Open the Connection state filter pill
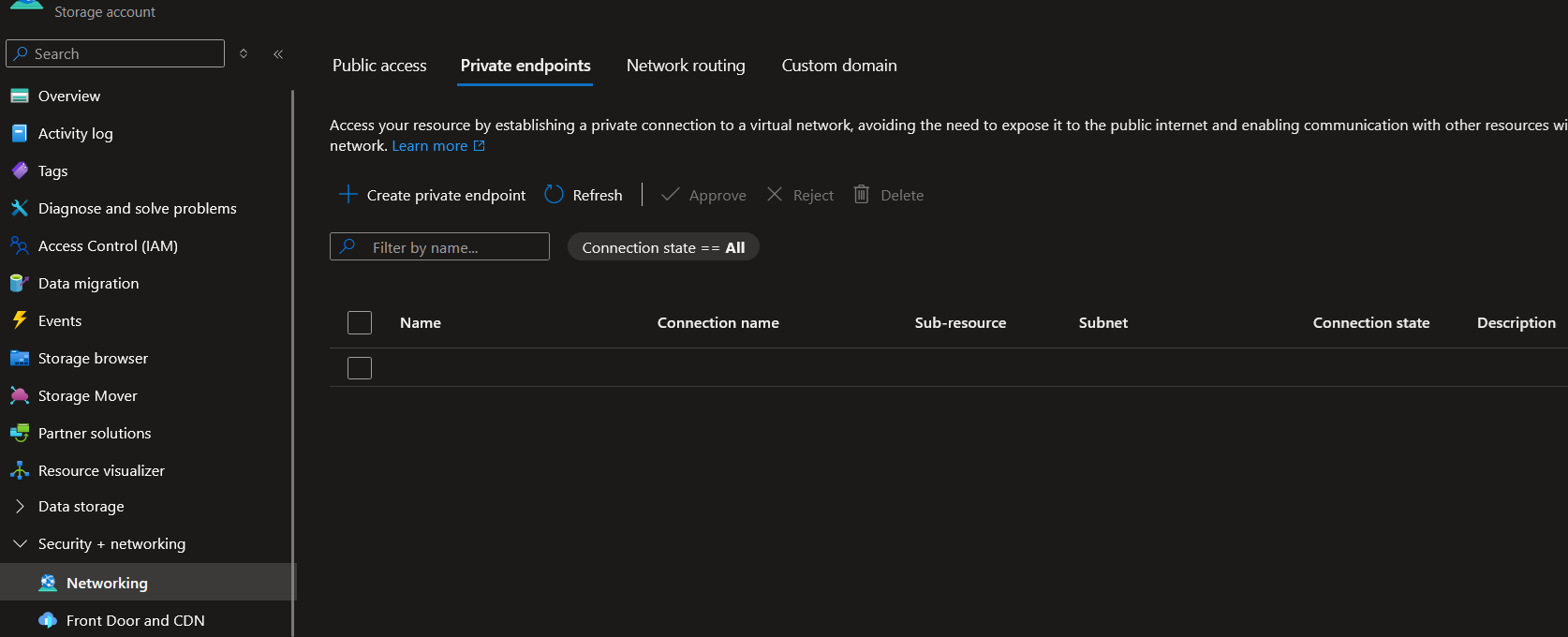1568x637 pixels. (663, 247)
